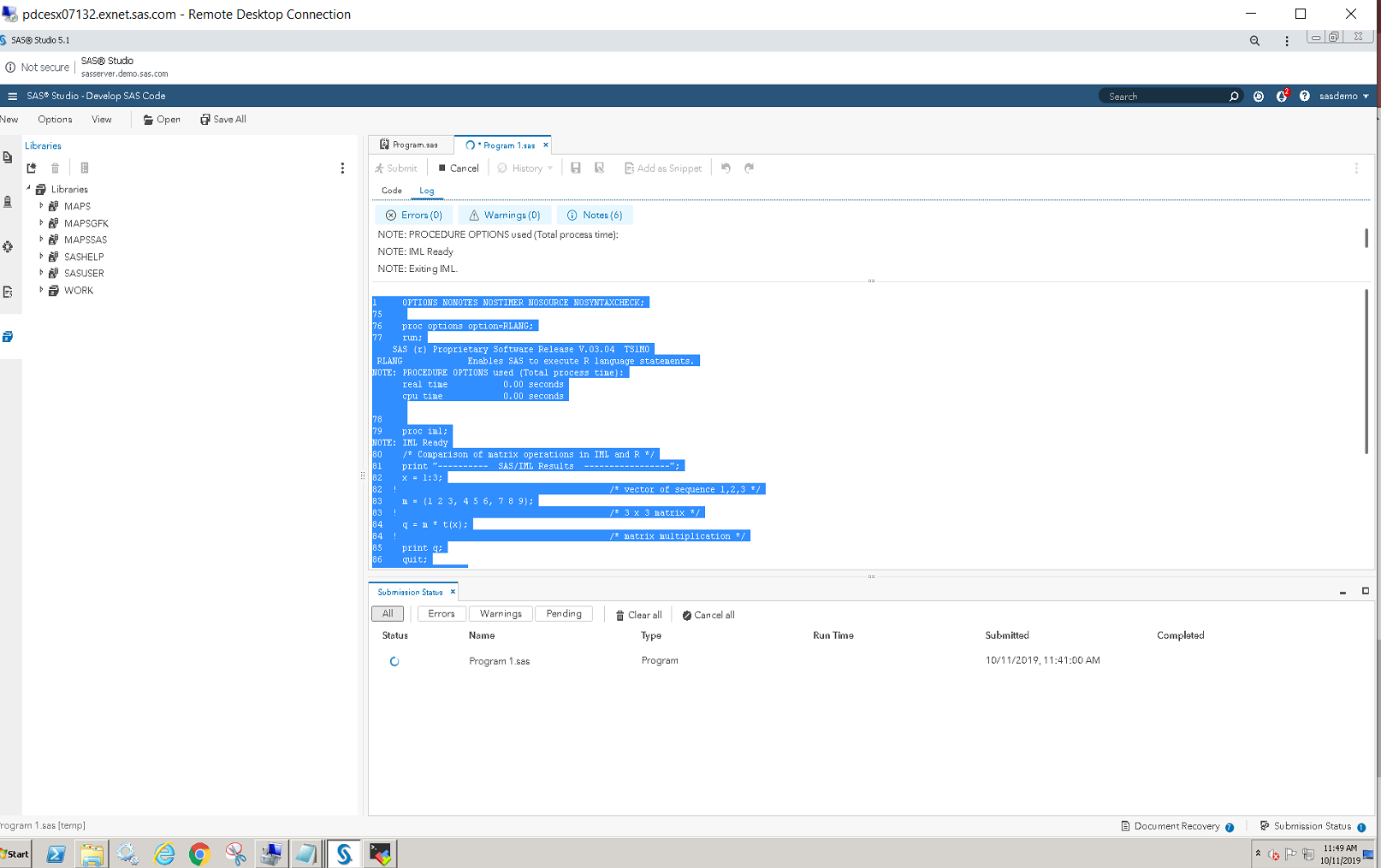This screenshot has height=868, width=1381.
Task: Click the blue Libraries icon at sidebar bottom
Action: tap(8, 337)
